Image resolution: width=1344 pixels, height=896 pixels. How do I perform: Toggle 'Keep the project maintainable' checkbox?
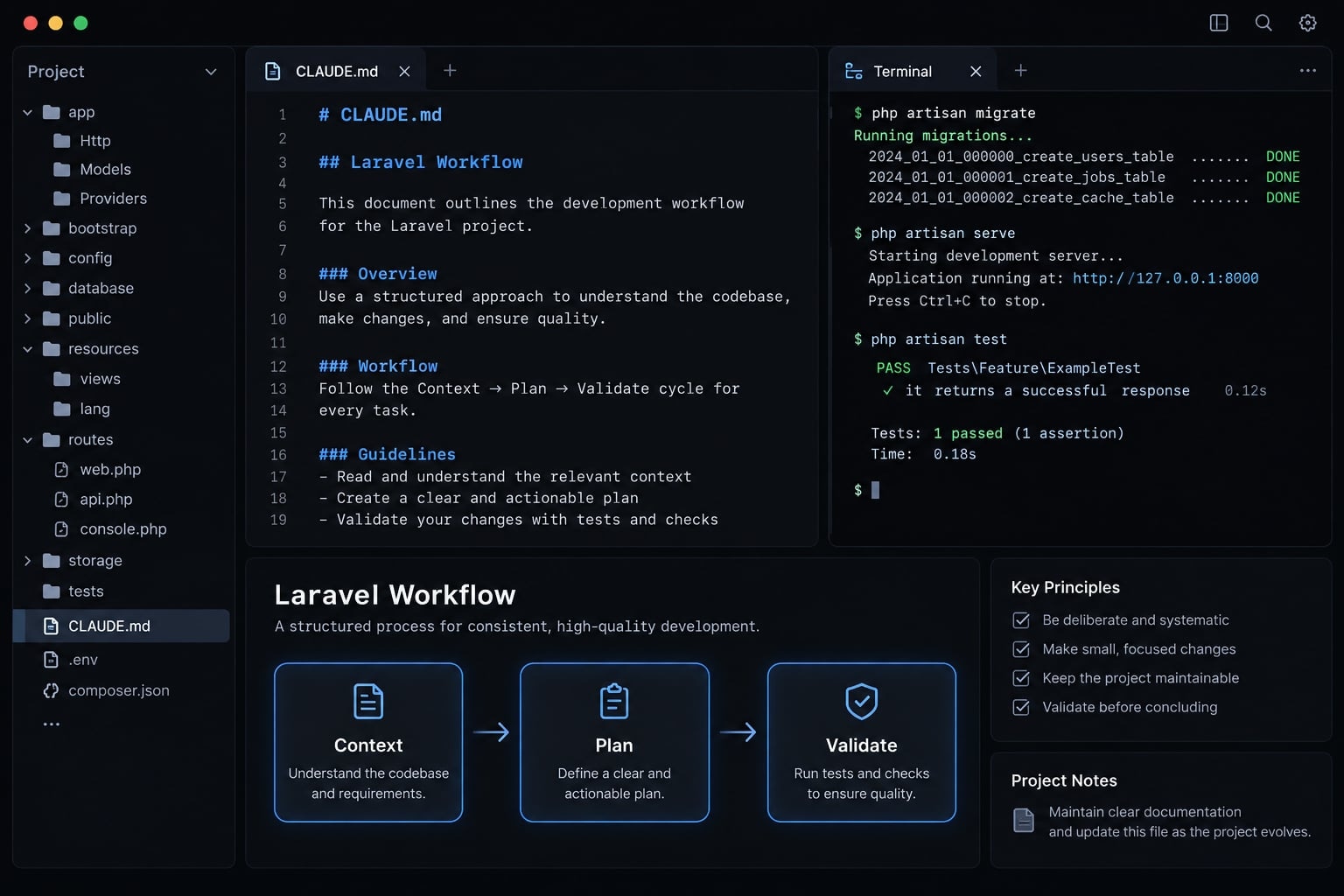[x=1021, y=678]
